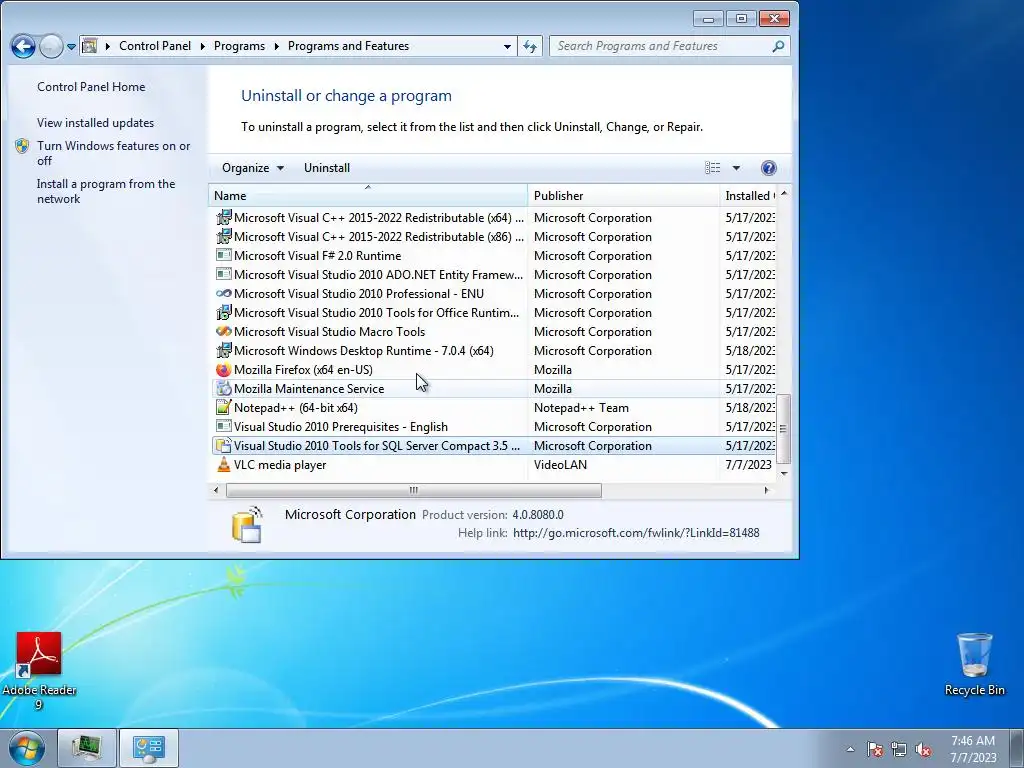Click Programs and Features breadcrumb
This screenshot has height=768, width=1024.
348,46
